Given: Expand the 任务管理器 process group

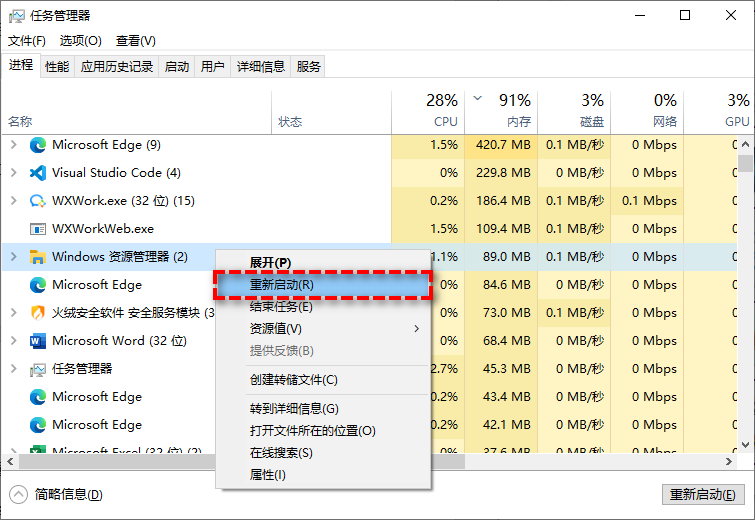Looking at the screenshot, I should [x=13, y=369].
